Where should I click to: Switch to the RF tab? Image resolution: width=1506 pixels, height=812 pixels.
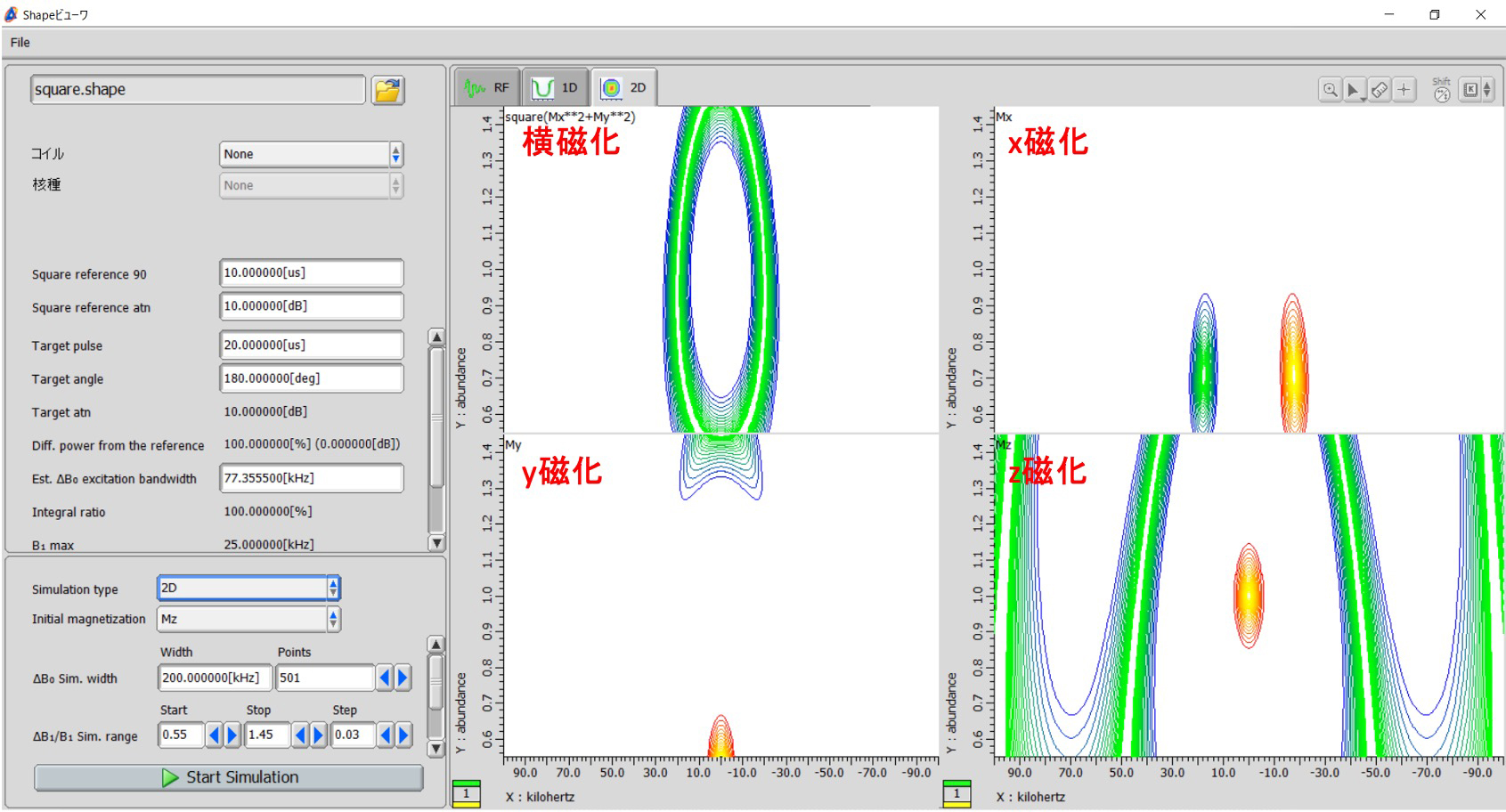487,88
